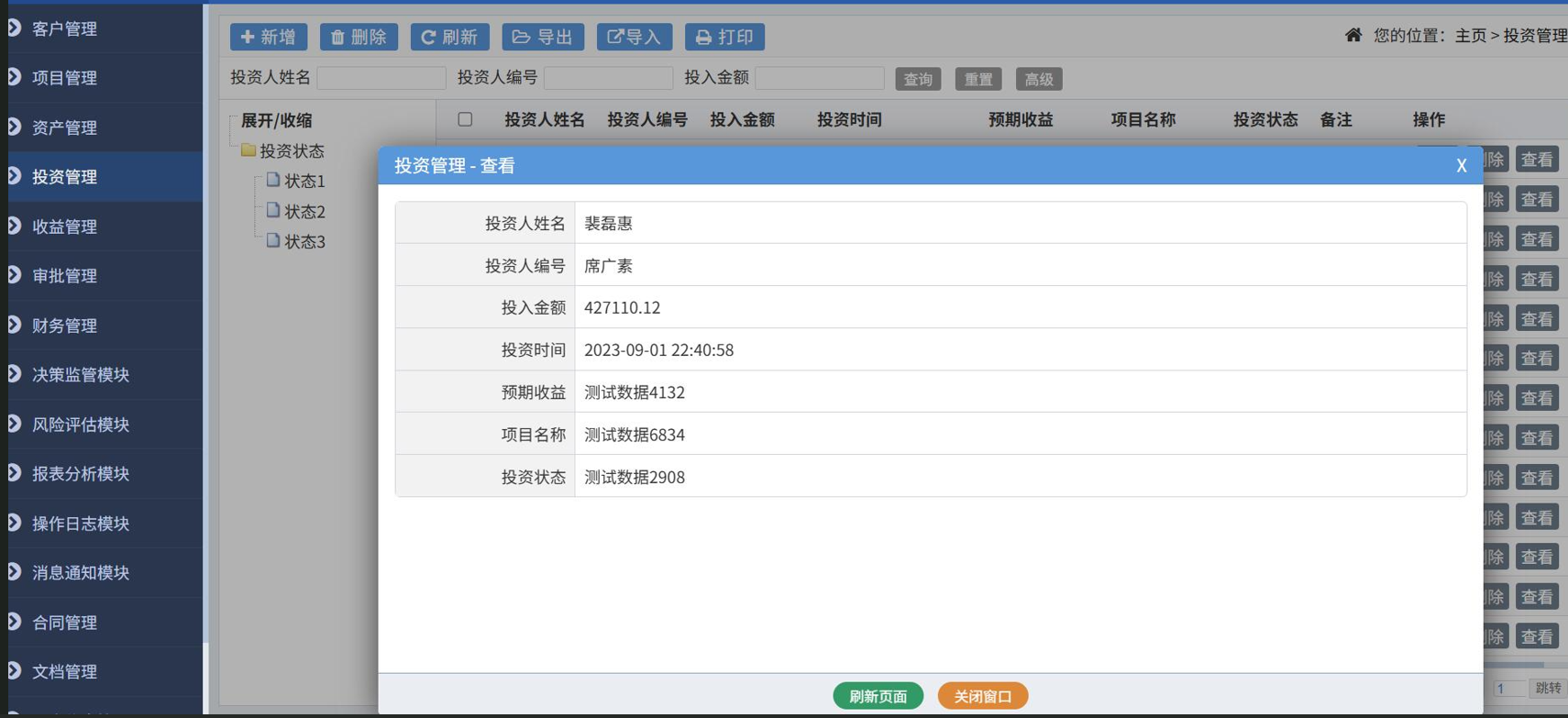
Task: Click the 主页 breadcrumb link
Action: point(1470,36)
